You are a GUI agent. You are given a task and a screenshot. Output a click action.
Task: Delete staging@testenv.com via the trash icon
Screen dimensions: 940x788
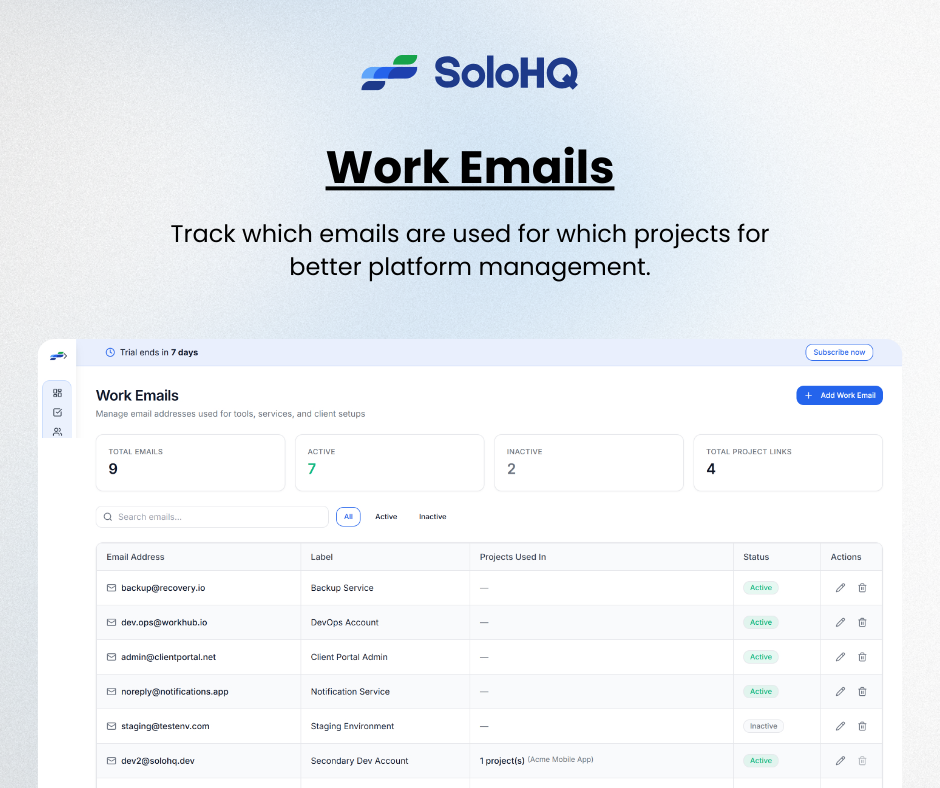(x=862, y=725)
